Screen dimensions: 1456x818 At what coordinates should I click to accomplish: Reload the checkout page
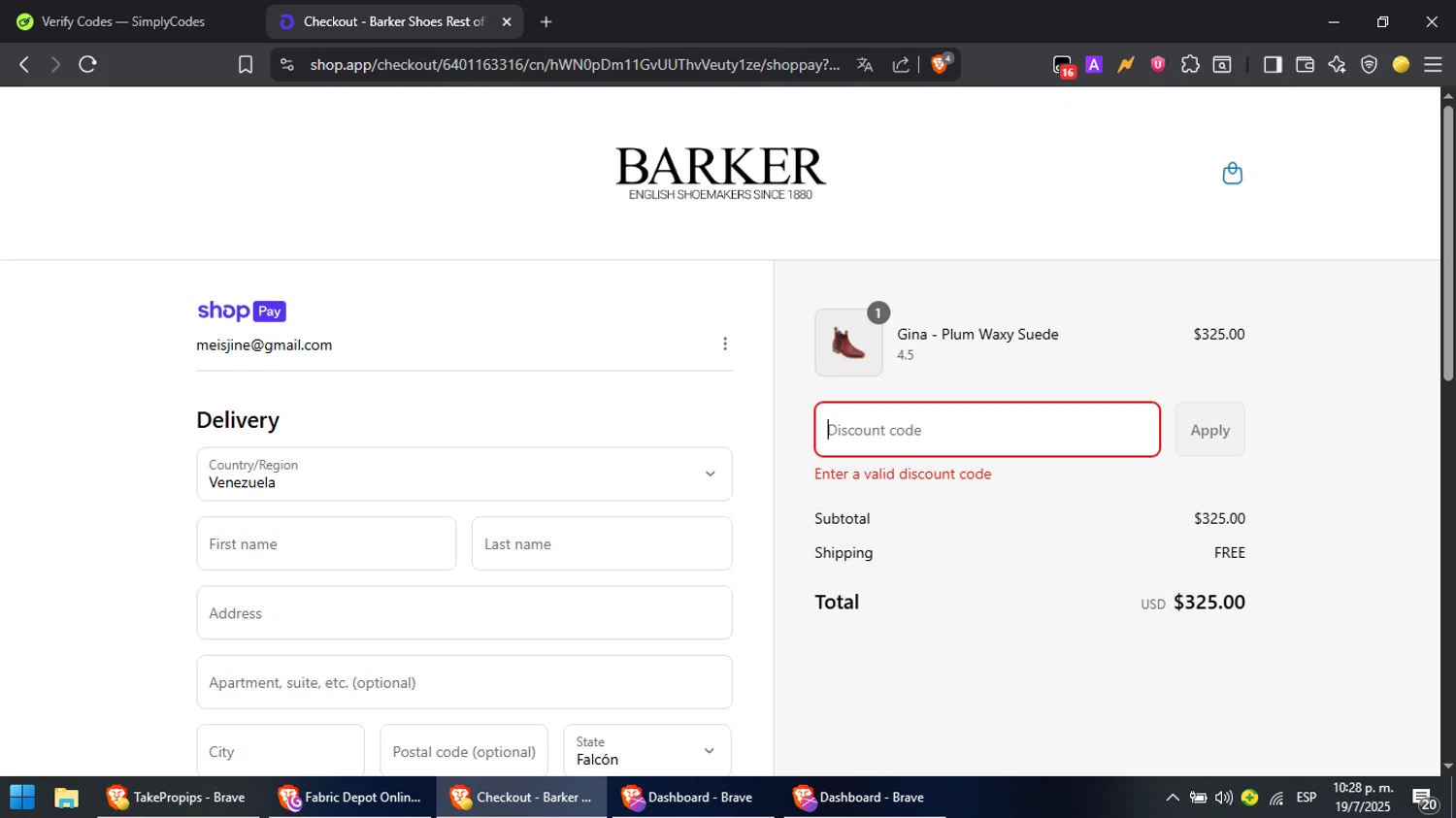(x=88, y=64)
